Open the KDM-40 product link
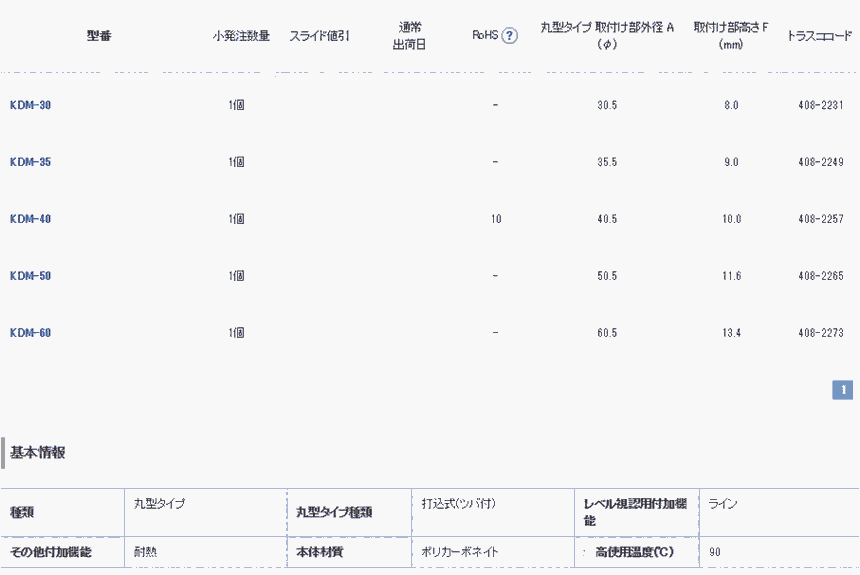This screenshot has height=575, width=860. 30,219
